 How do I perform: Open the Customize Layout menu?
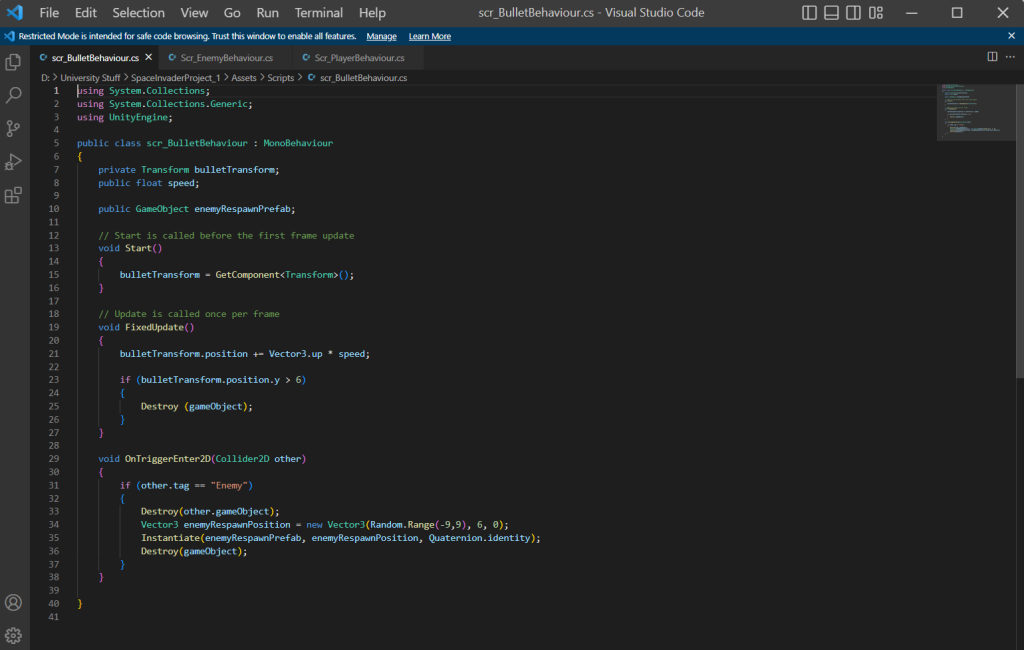click(x=876, y=13)
